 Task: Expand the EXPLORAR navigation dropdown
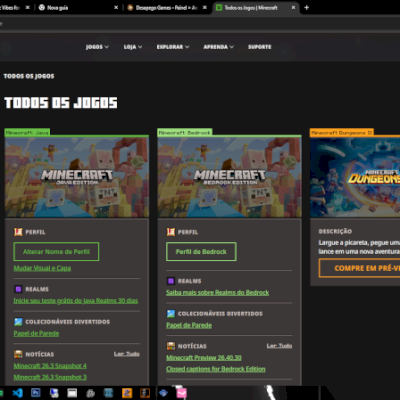tap(173, 47)
